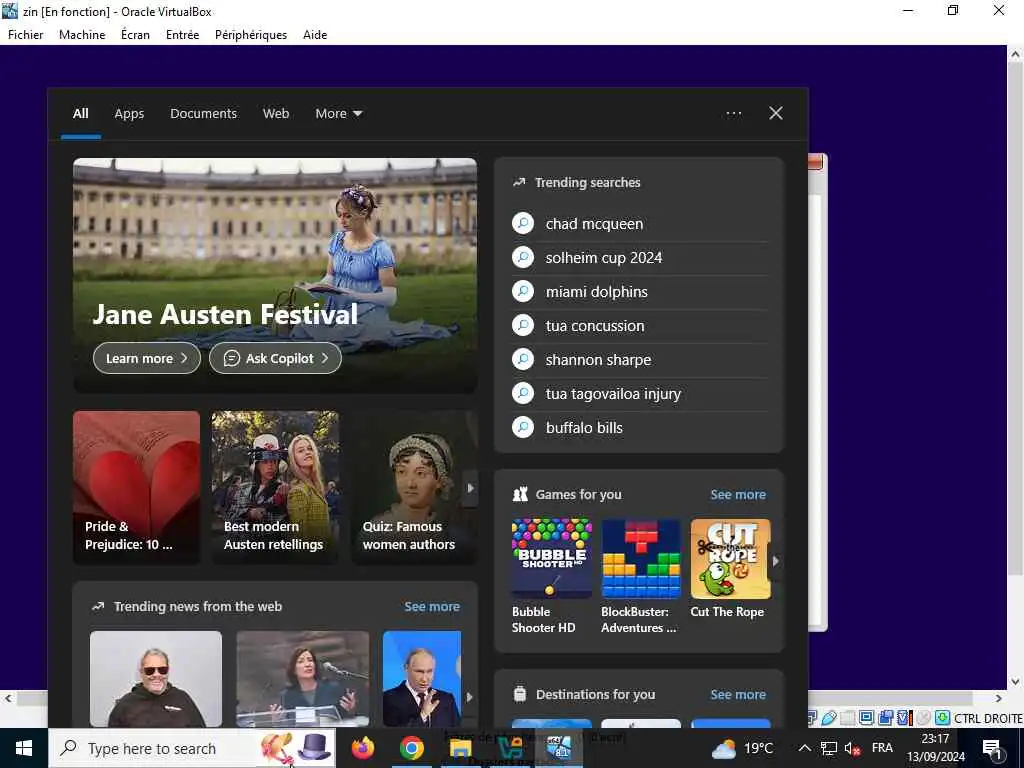Search trending term miami dolphins
Image resolution: width=1024 pixels, height=768 pixels.
pos(597,292)
